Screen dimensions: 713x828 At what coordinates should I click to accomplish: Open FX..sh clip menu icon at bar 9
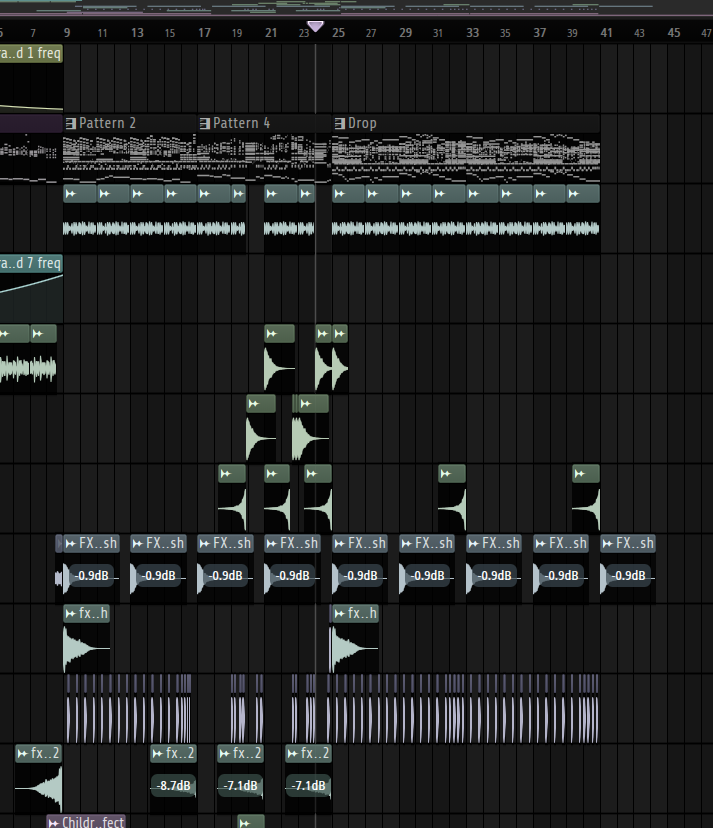pos(71,543)
